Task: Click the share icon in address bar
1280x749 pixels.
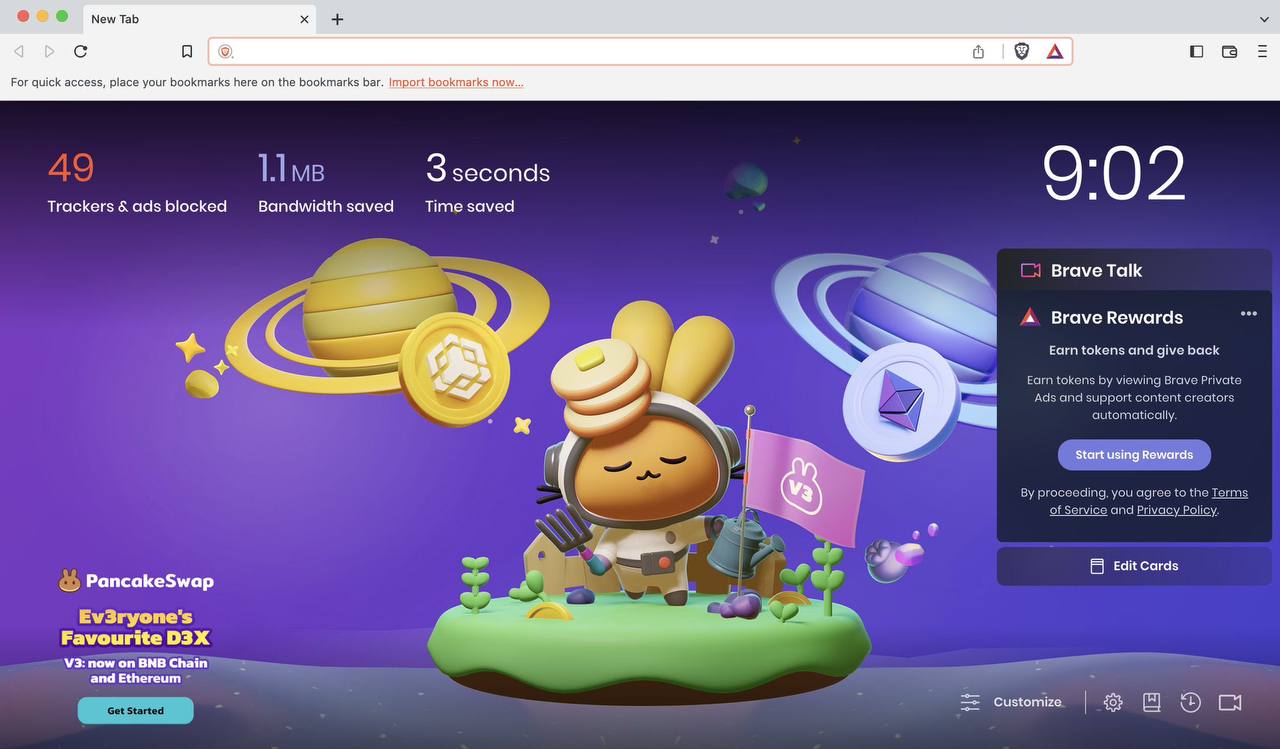Action: tap(978, 51)
